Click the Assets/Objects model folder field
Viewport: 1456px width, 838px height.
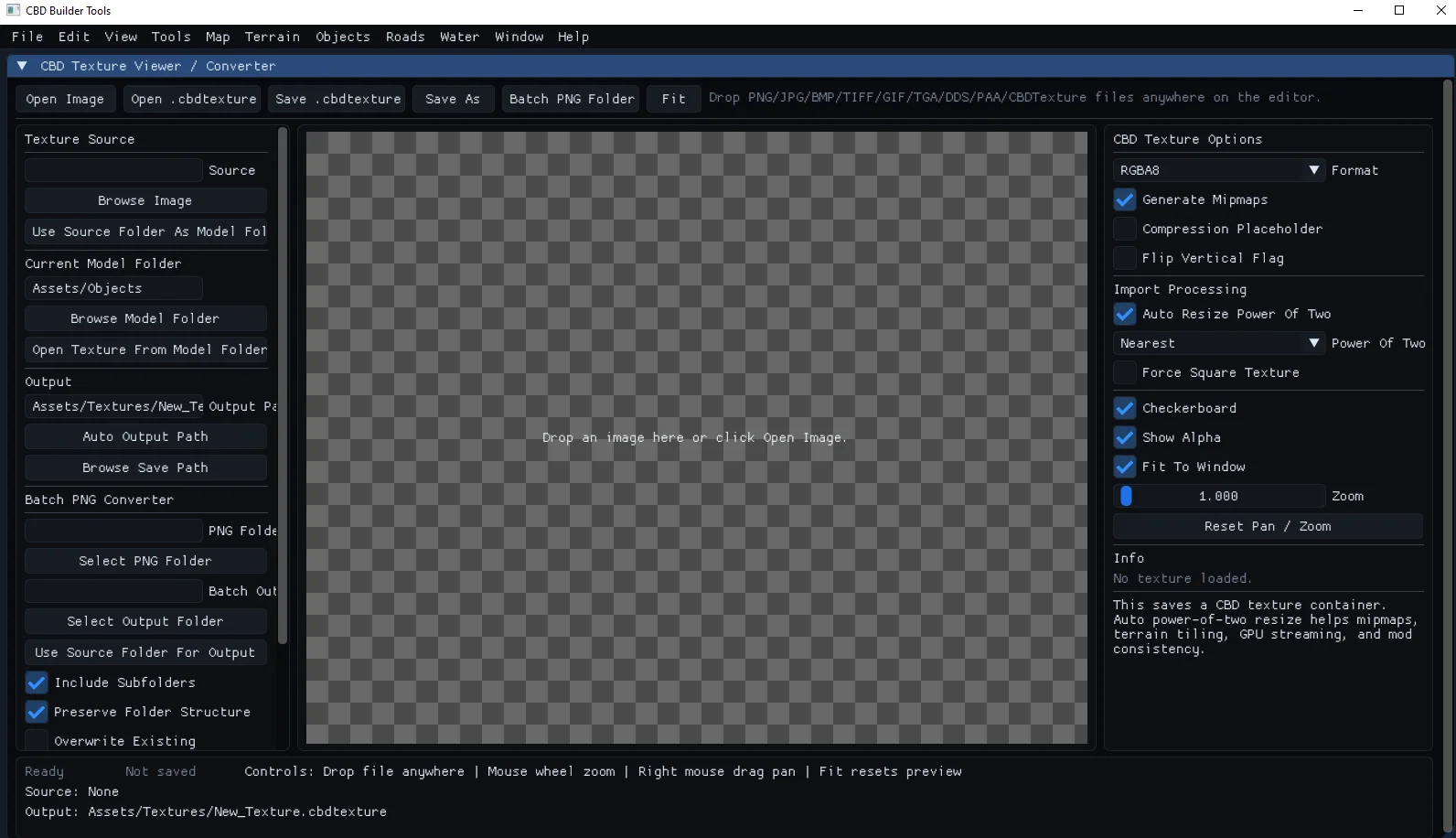tap(113, 288)
